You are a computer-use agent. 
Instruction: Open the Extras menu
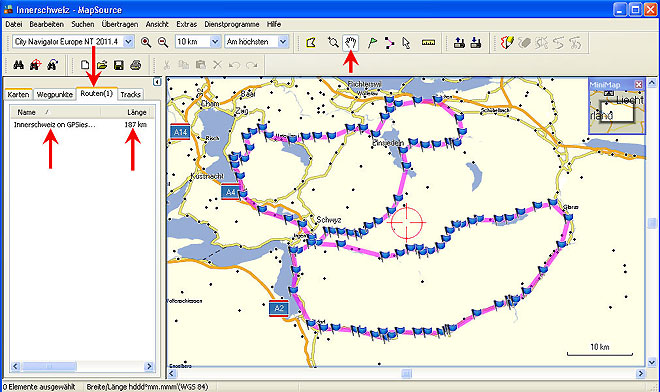186,24
